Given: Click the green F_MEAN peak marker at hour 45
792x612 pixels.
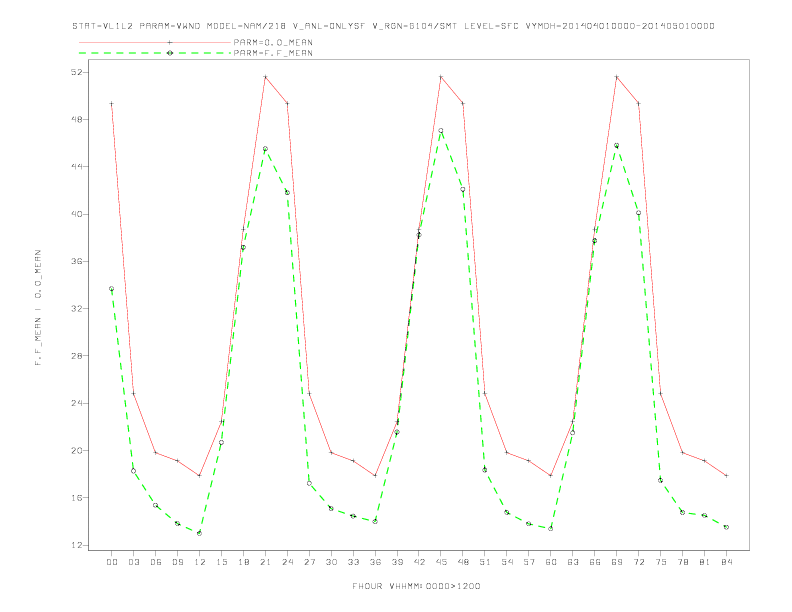Looking at the screenshot, I should [441, 131].
